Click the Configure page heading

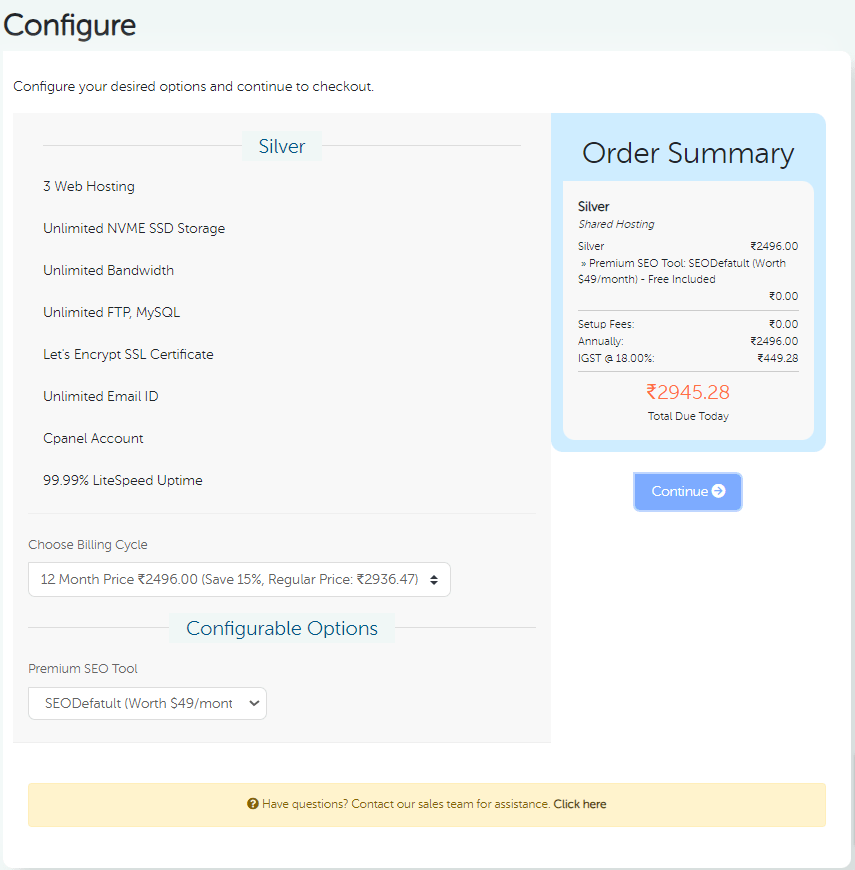69,25
